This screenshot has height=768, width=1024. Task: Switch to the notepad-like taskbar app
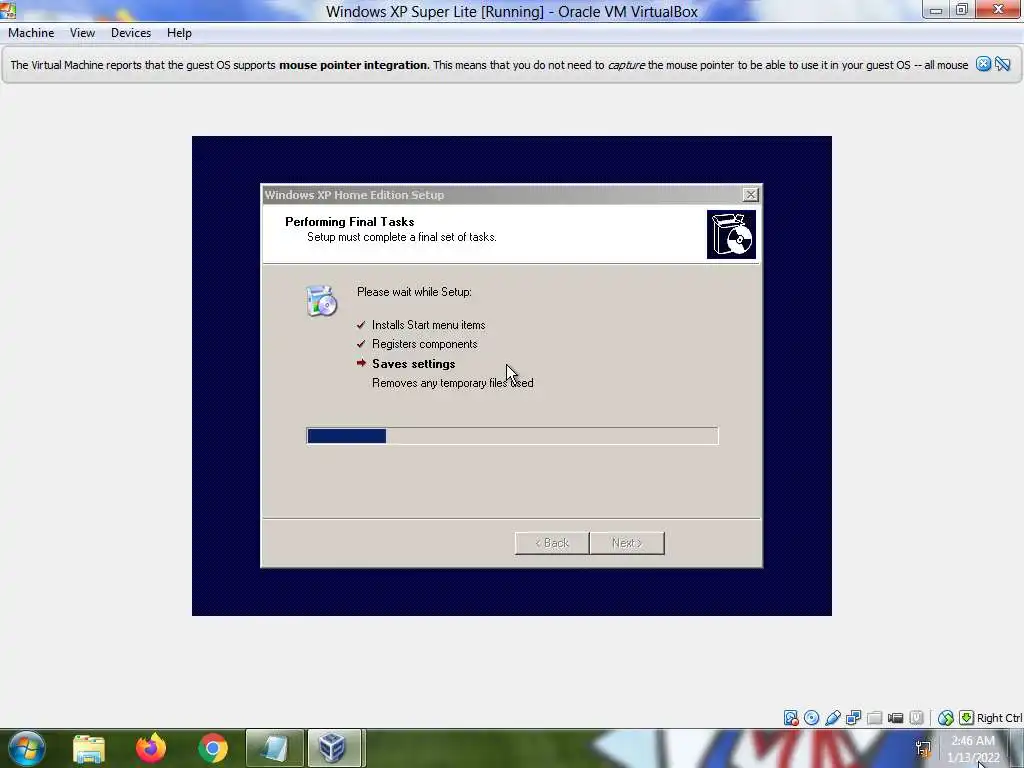click(x=274, y=748)
